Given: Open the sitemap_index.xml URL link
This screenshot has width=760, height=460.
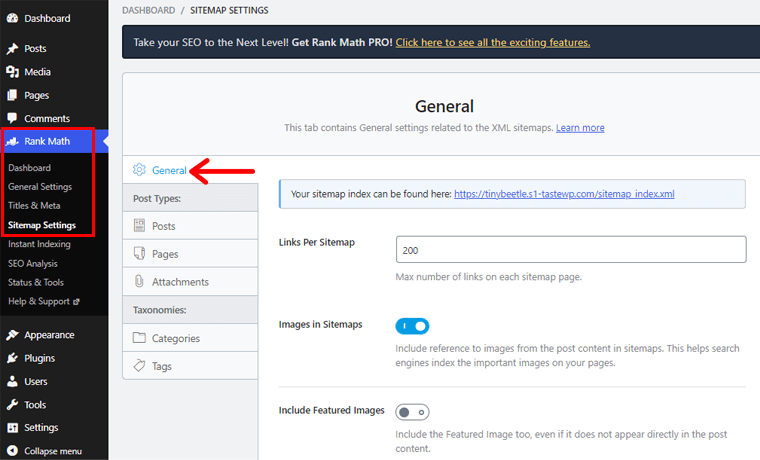Looking at the screenshot, I should pyautogui.click(x=564, y=194).
